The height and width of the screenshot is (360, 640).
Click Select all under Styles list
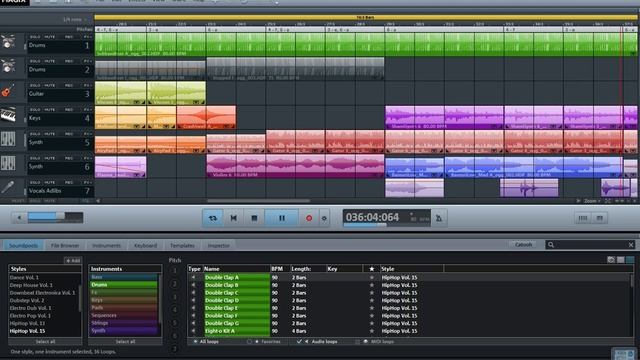(x=45, y=342)
